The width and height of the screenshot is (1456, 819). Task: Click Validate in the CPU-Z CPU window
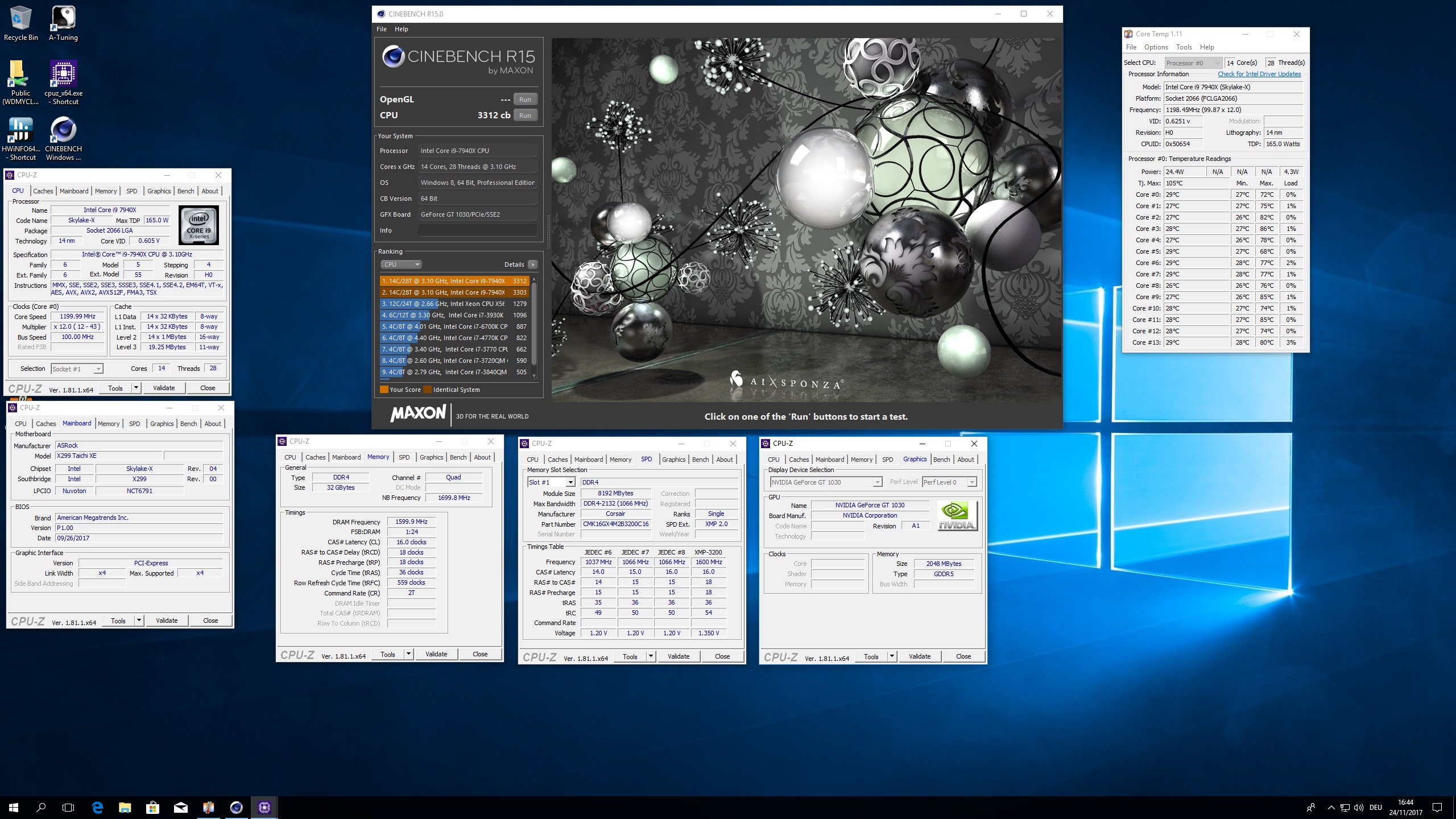(x=164, y=388)
